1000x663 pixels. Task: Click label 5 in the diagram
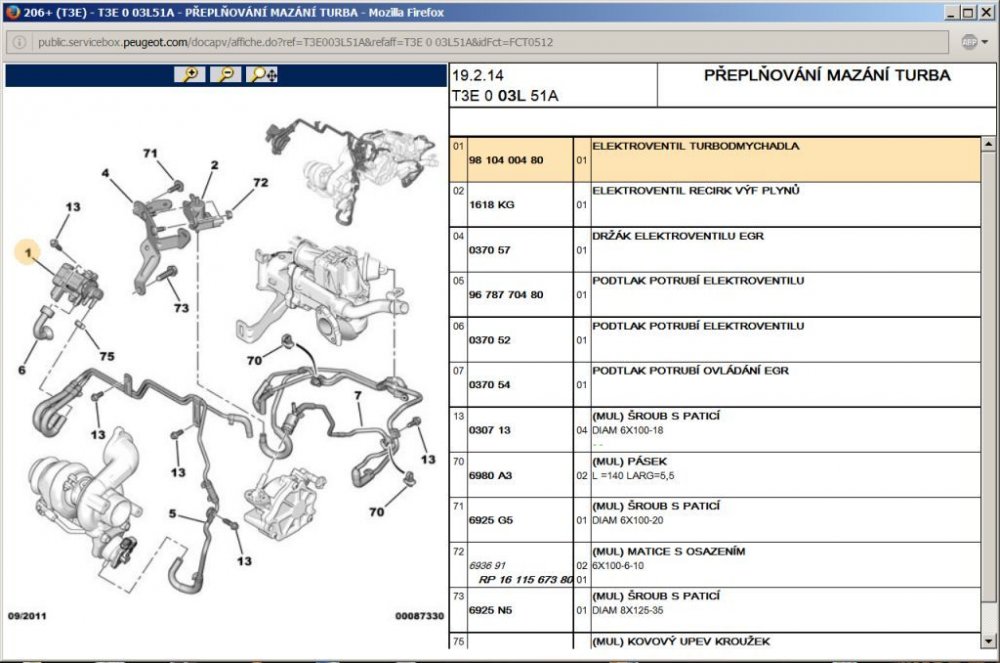(x=172, y=513)
